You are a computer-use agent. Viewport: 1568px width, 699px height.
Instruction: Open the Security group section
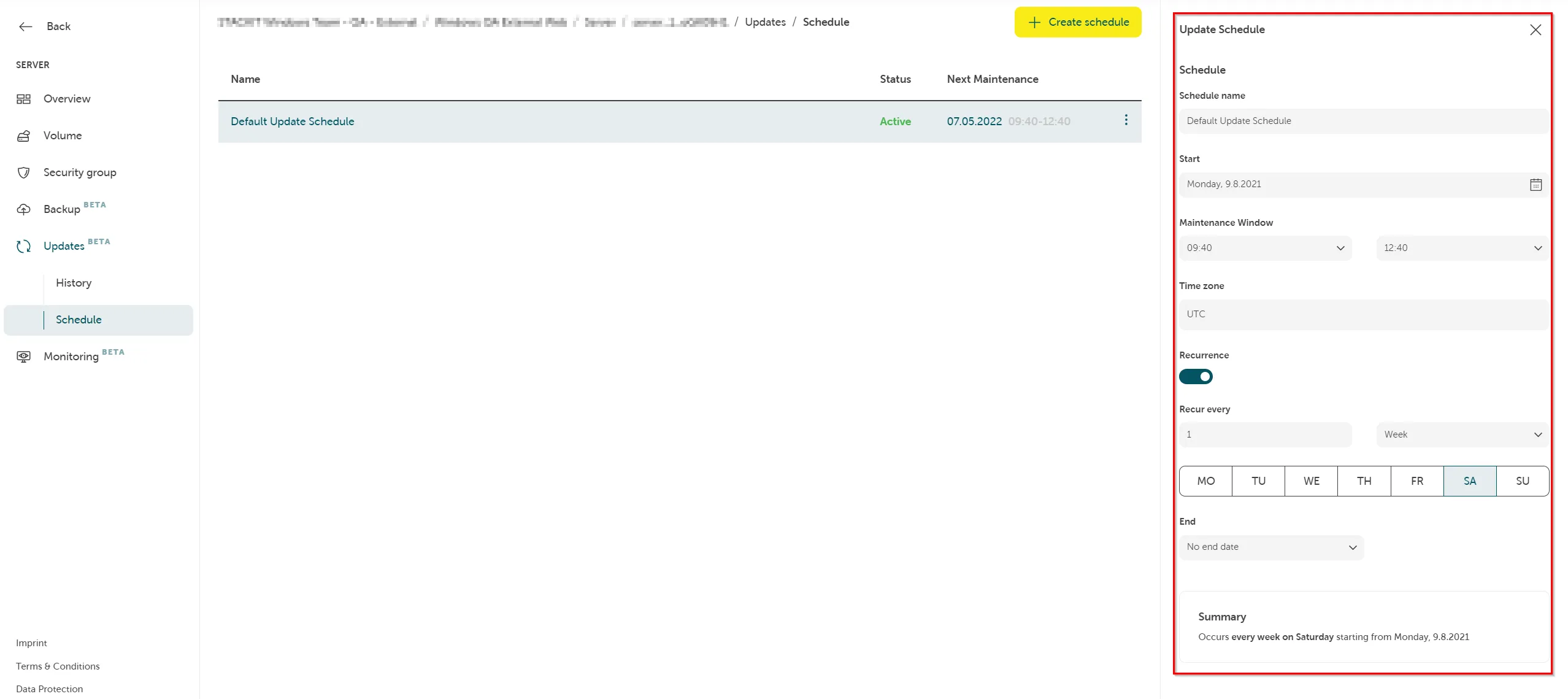pyautogui.click(x=80, y=172)
